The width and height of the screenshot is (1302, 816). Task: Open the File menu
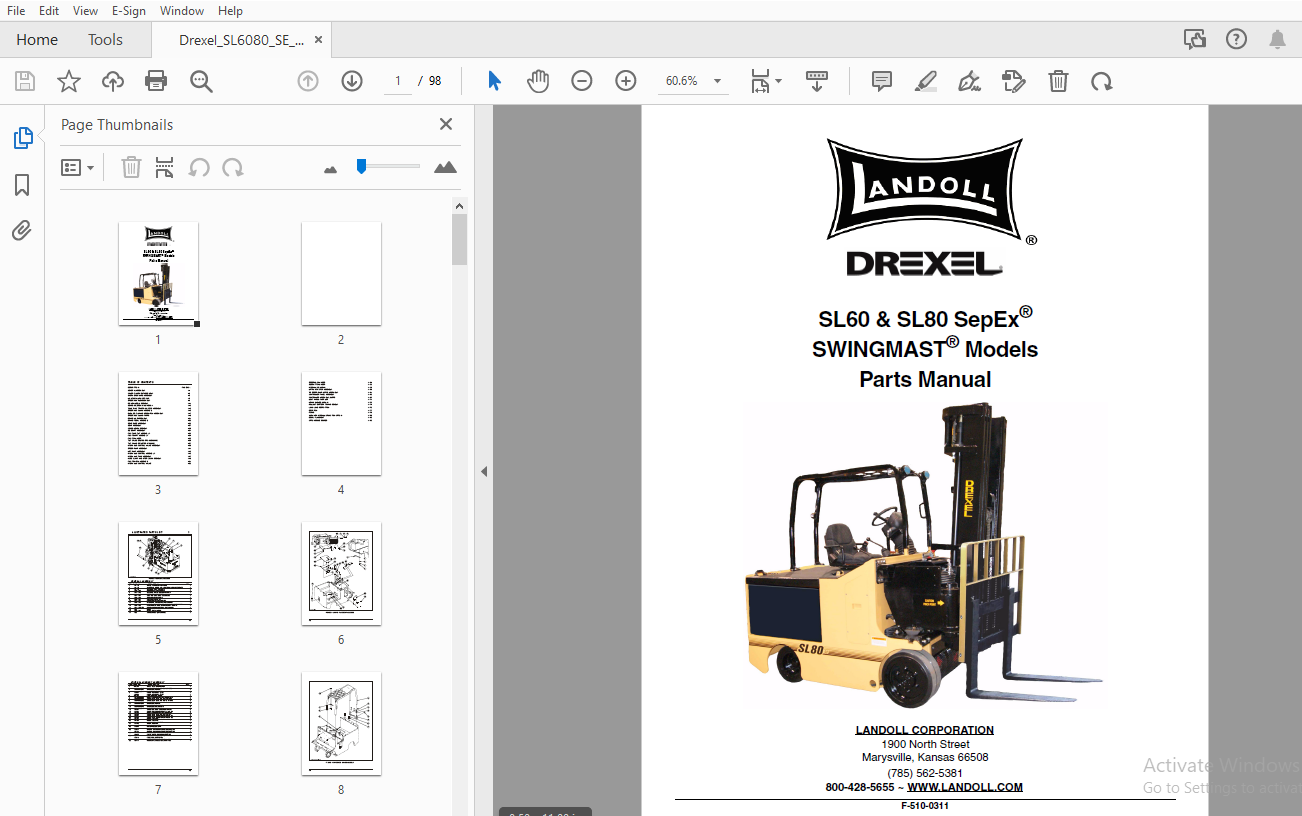[16, 10]
